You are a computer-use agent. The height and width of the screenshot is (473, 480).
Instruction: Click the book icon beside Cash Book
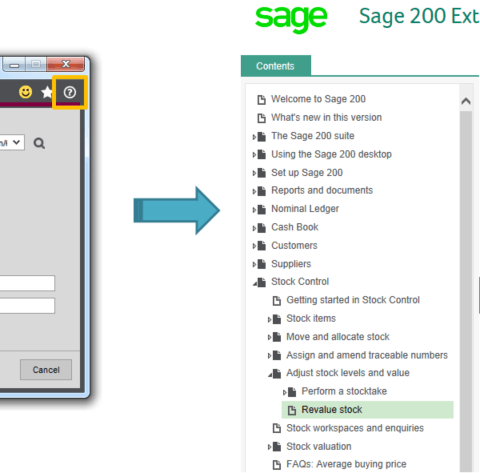click(x=262, y=228)
